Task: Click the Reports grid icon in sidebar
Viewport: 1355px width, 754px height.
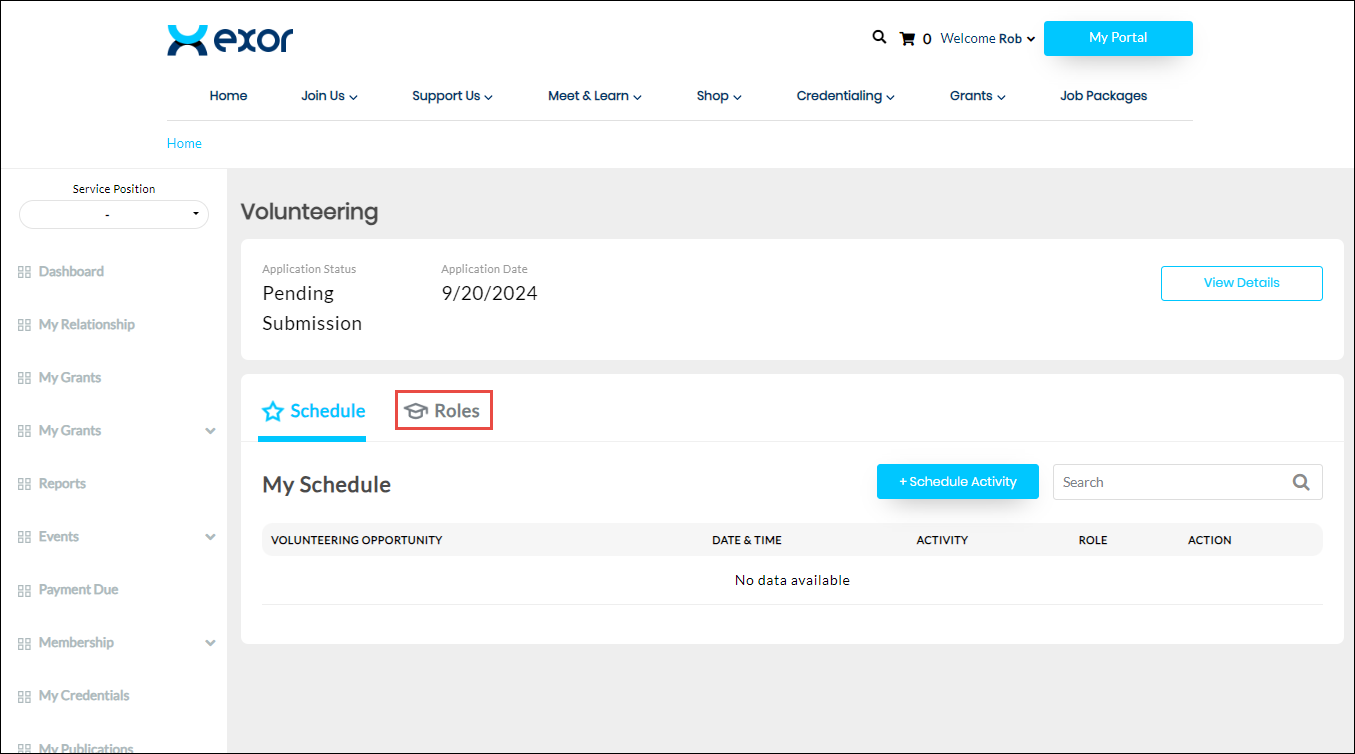Action: coord(25,484)
